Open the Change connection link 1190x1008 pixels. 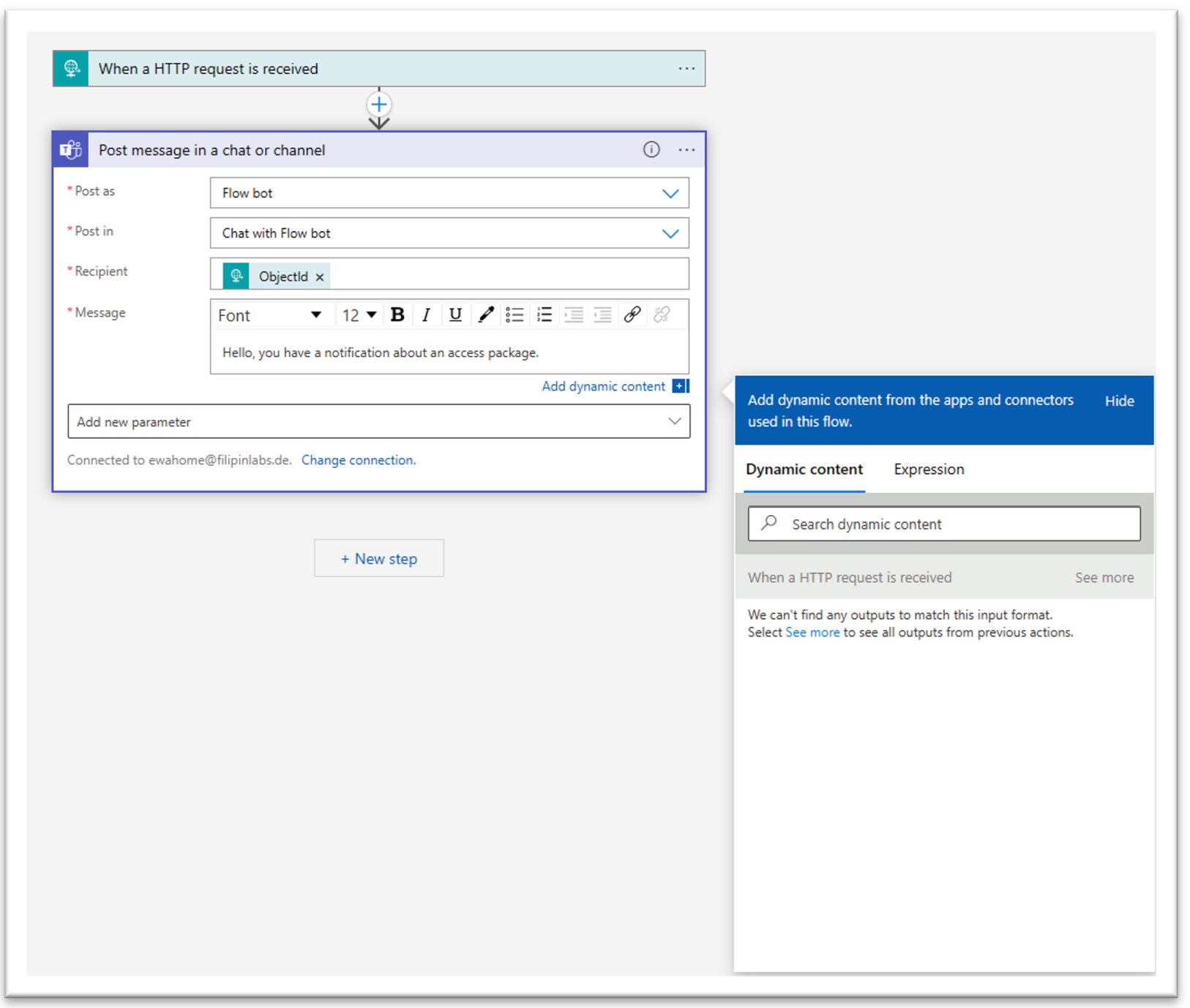pyautogui.click(x=359, y=459)
